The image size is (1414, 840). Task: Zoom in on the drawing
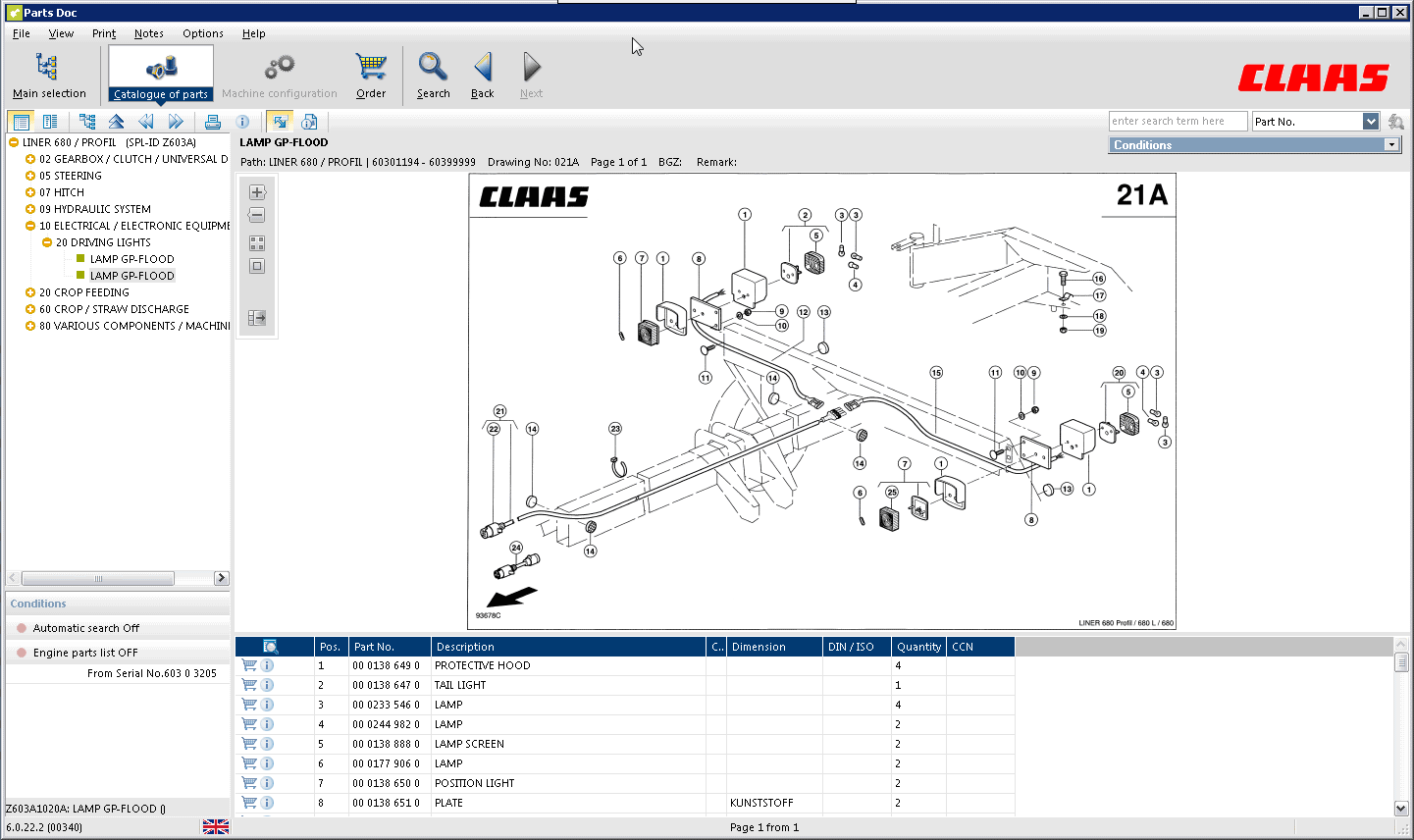click(x=256, y=191)
